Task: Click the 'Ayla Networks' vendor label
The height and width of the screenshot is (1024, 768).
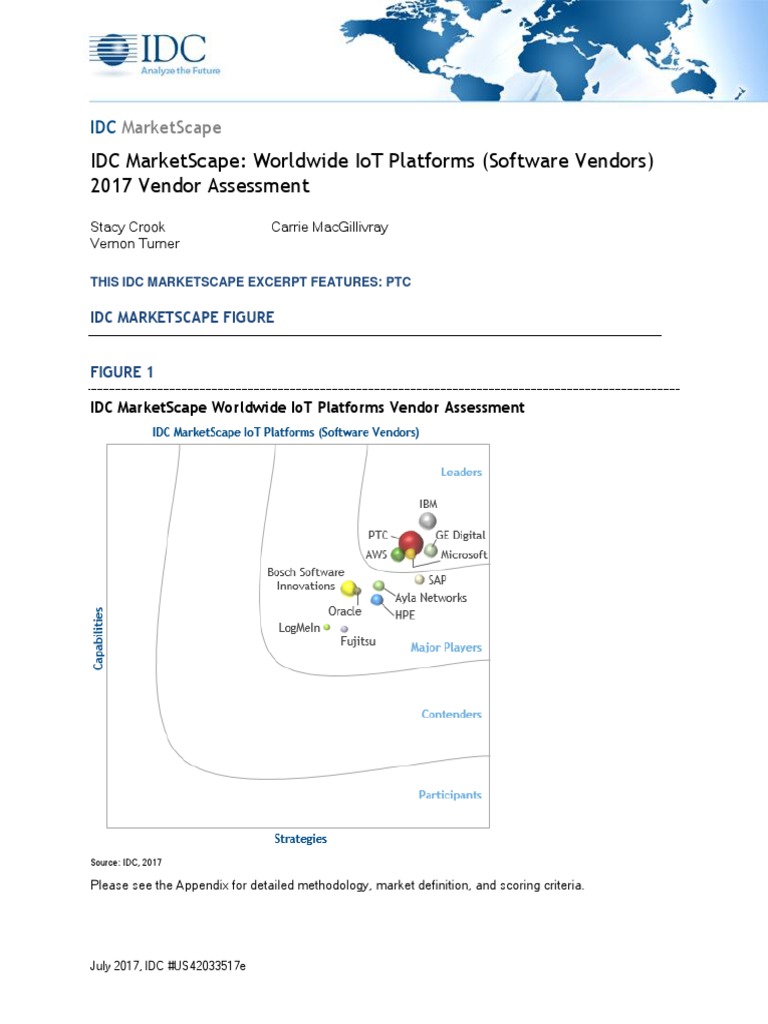Action: tap(431, 598)
